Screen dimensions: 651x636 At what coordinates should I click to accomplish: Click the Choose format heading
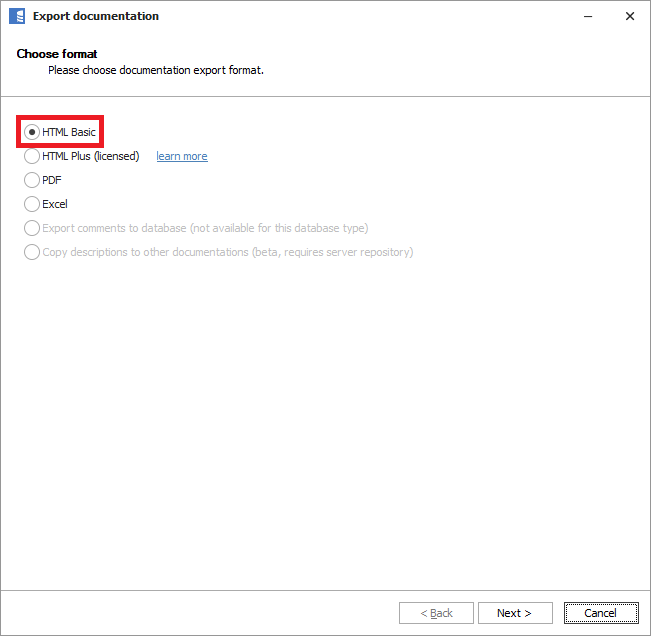click(57, 54)
